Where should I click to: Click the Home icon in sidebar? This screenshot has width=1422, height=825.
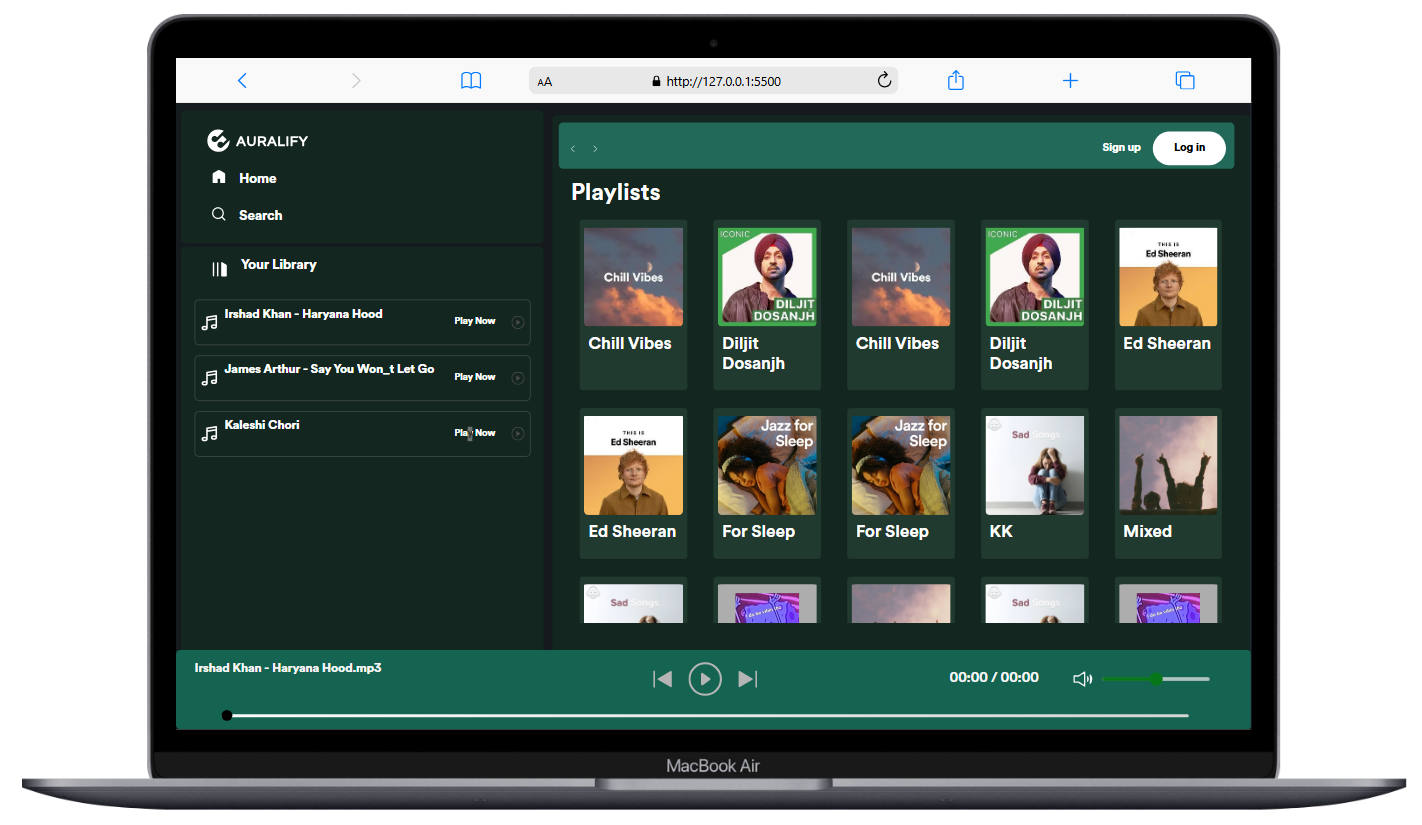point(219,177)
